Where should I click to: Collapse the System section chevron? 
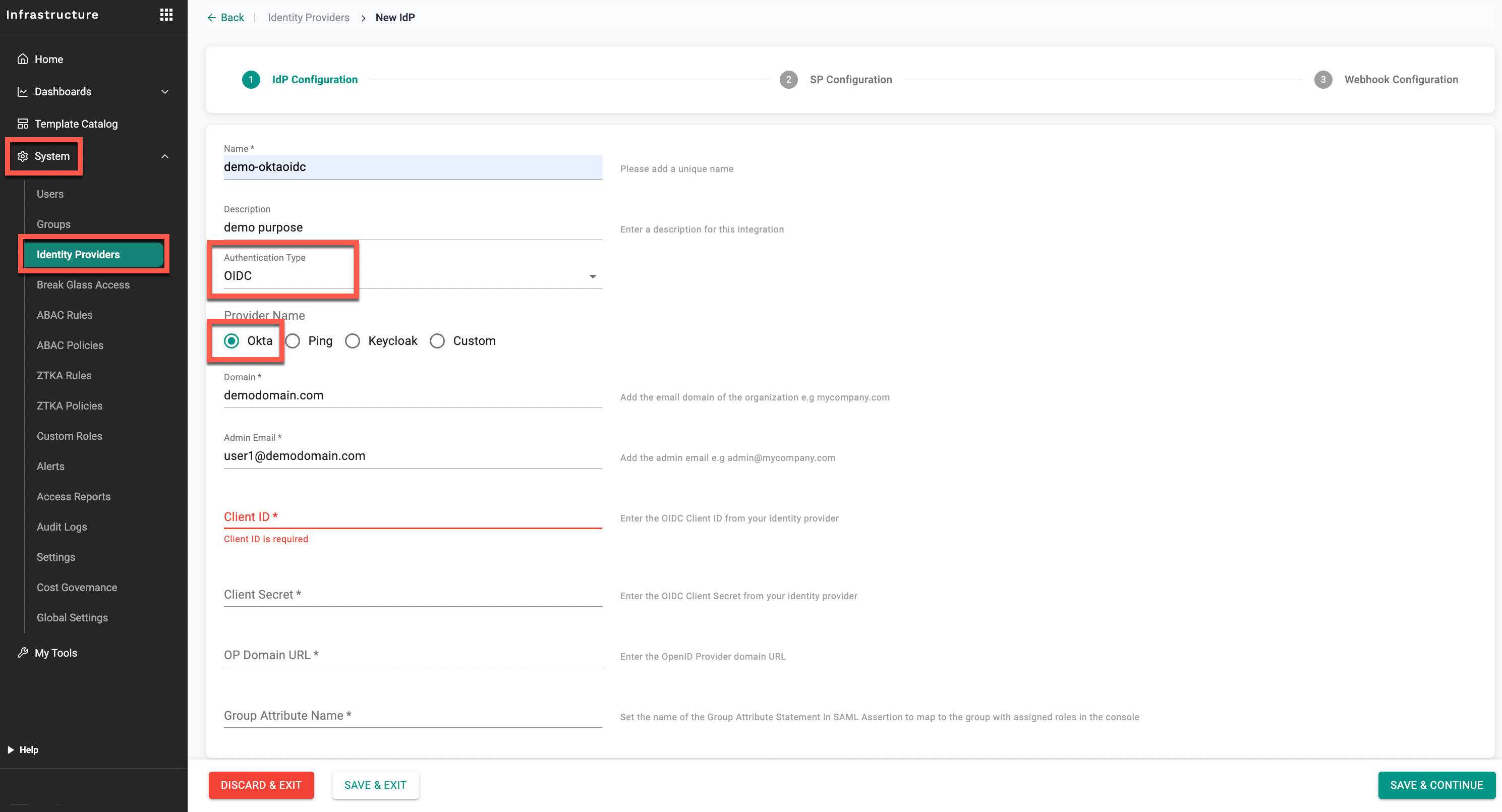pos(165,156)
